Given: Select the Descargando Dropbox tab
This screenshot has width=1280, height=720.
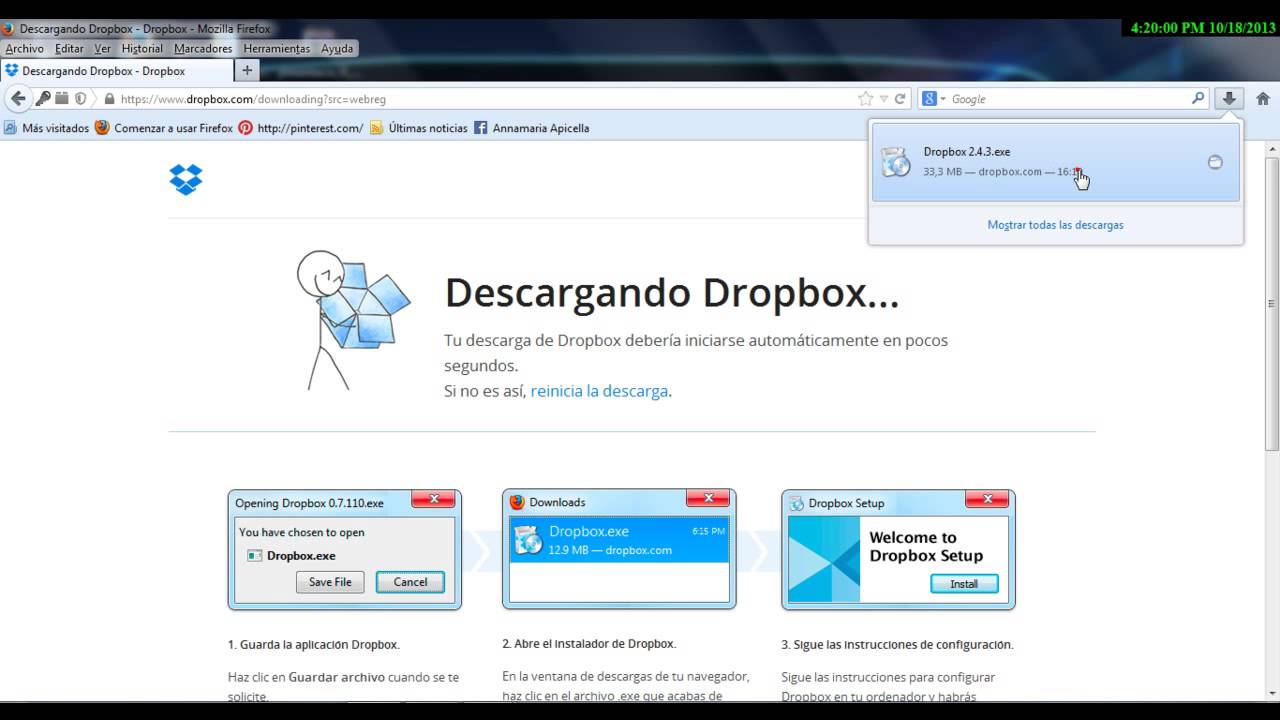Looking at the screenshot, I should [116, 71].
